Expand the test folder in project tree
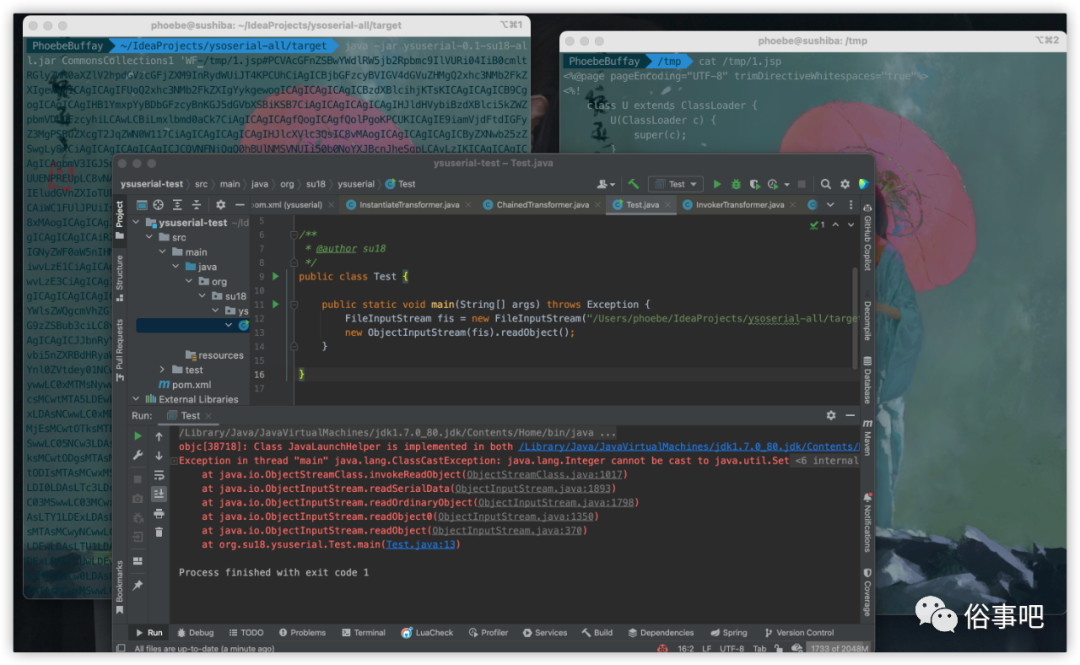Image resolution: width=1080 pixels, height=665 pixels. [163, 370]
